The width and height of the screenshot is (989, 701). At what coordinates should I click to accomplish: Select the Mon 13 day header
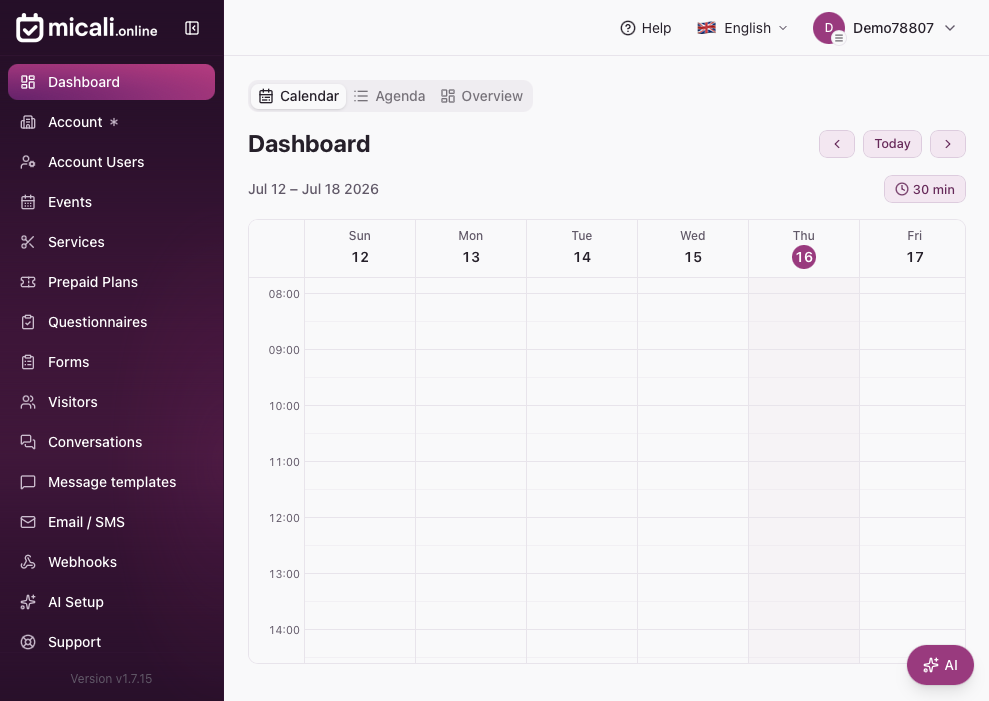pos(471,248)
